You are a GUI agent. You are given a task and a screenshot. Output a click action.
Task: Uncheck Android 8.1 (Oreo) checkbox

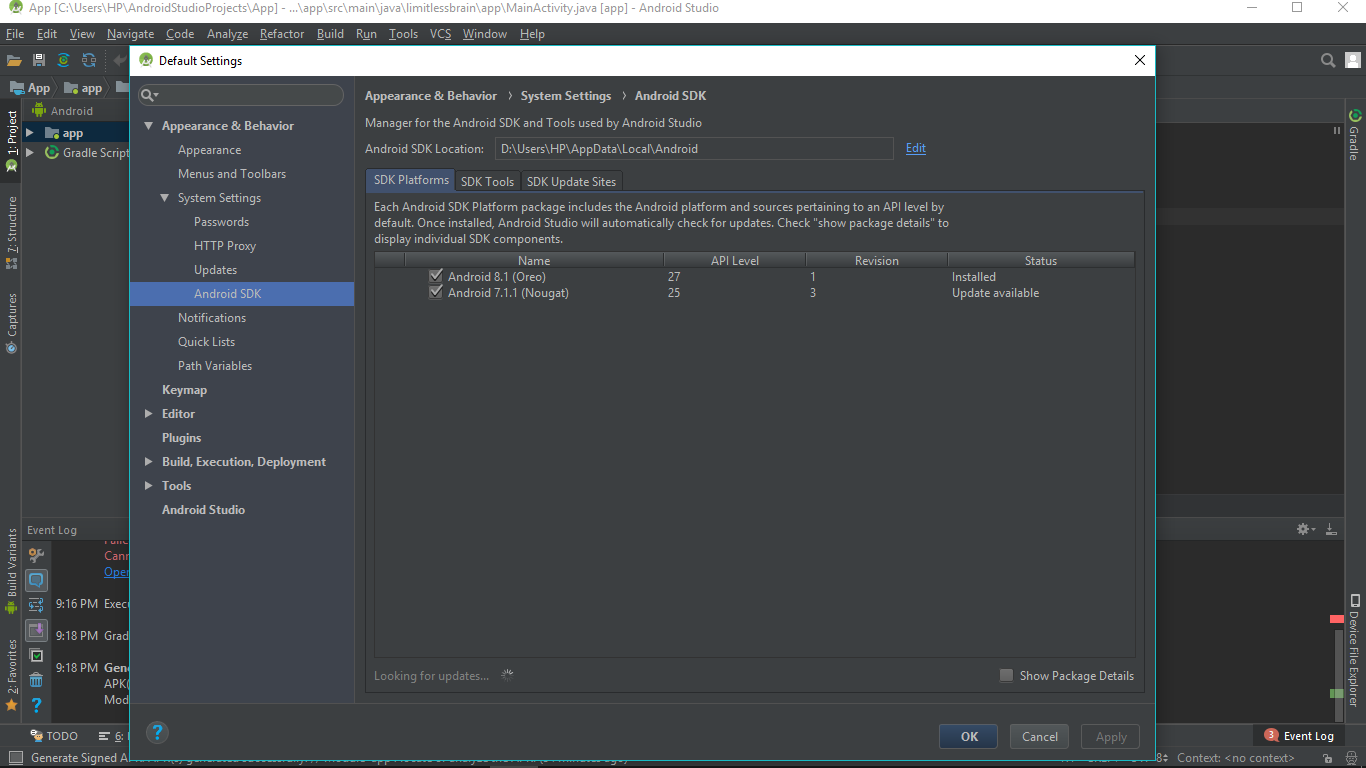pos(435,276)
